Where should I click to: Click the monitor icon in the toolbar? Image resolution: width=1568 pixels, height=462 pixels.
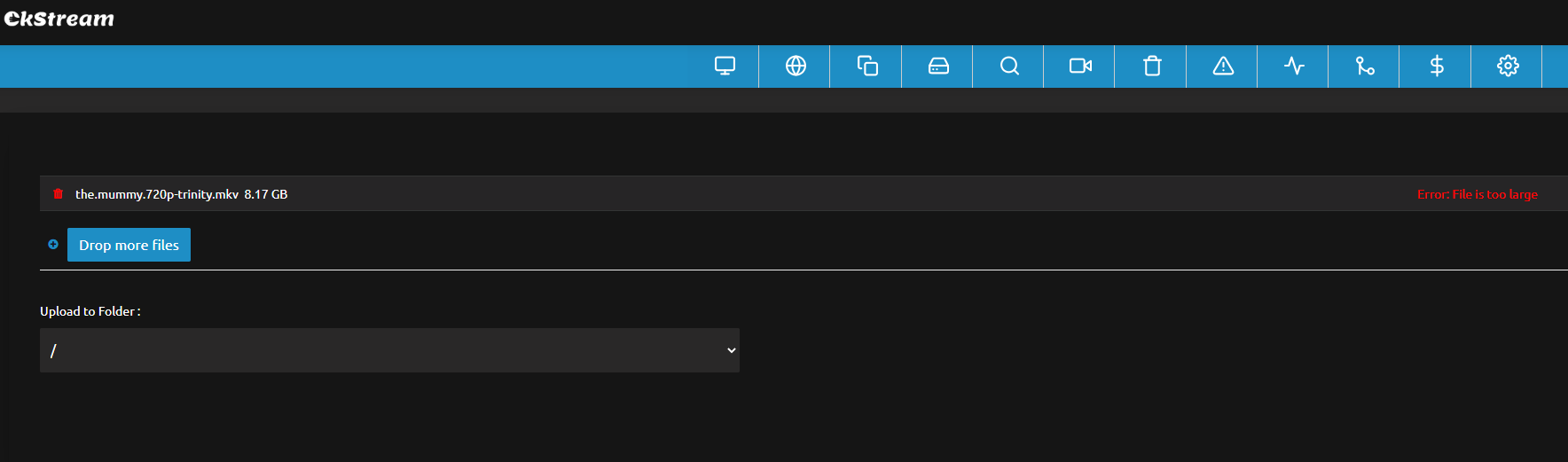[725, 67]
